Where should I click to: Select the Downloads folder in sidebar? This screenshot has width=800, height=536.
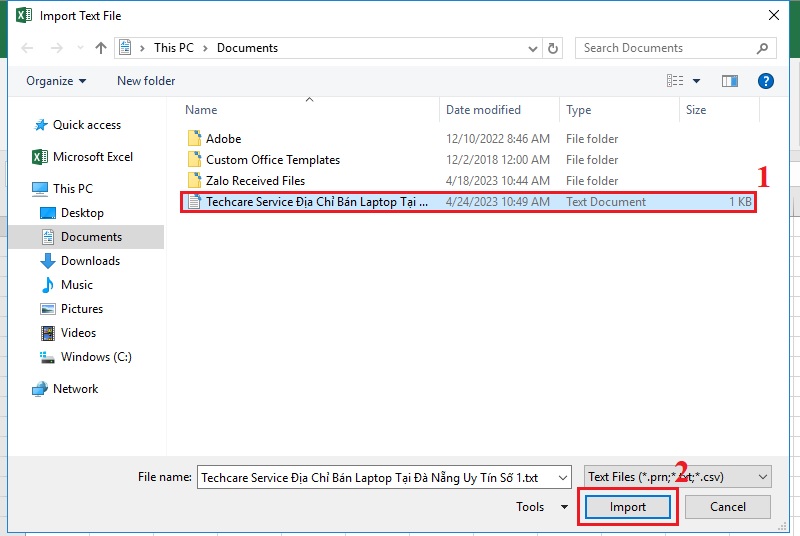click(x=90, y=261)
